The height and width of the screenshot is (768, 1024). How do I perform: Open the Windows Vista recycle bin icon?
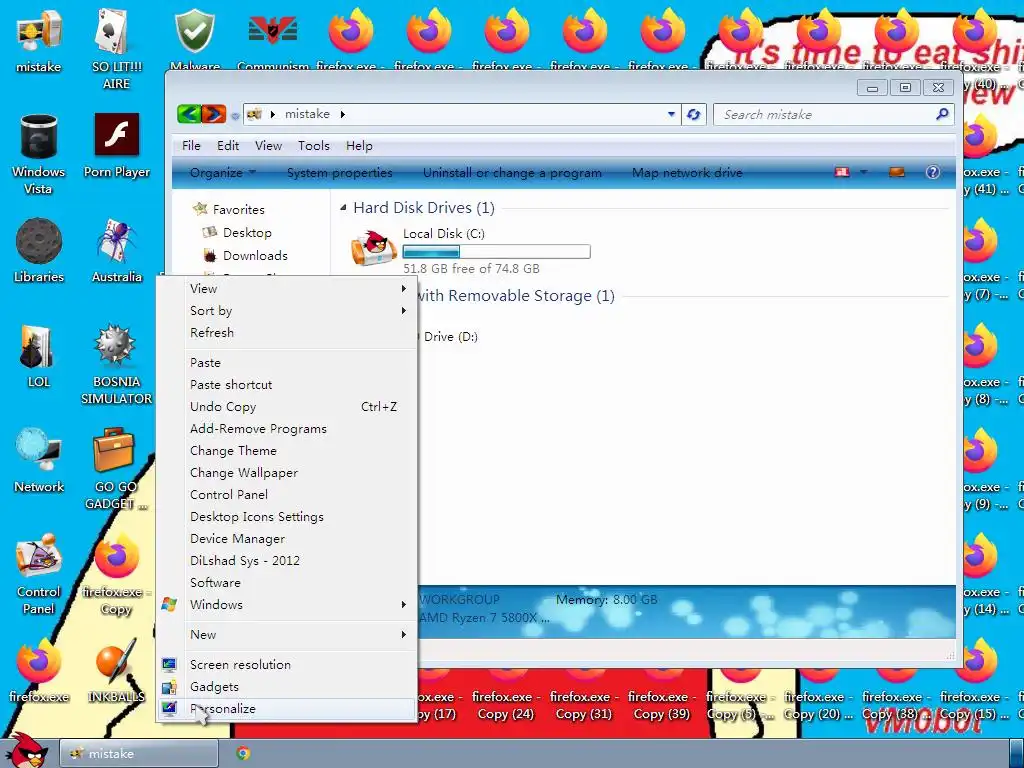coord(39,153)
